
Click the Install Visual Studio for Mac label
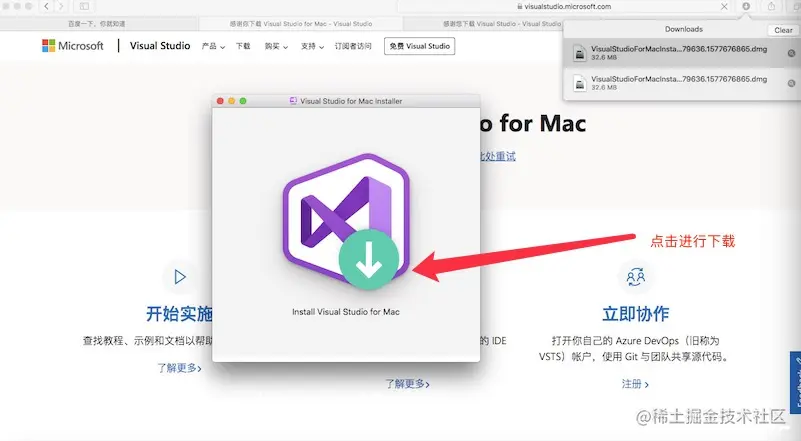[346, 312]
